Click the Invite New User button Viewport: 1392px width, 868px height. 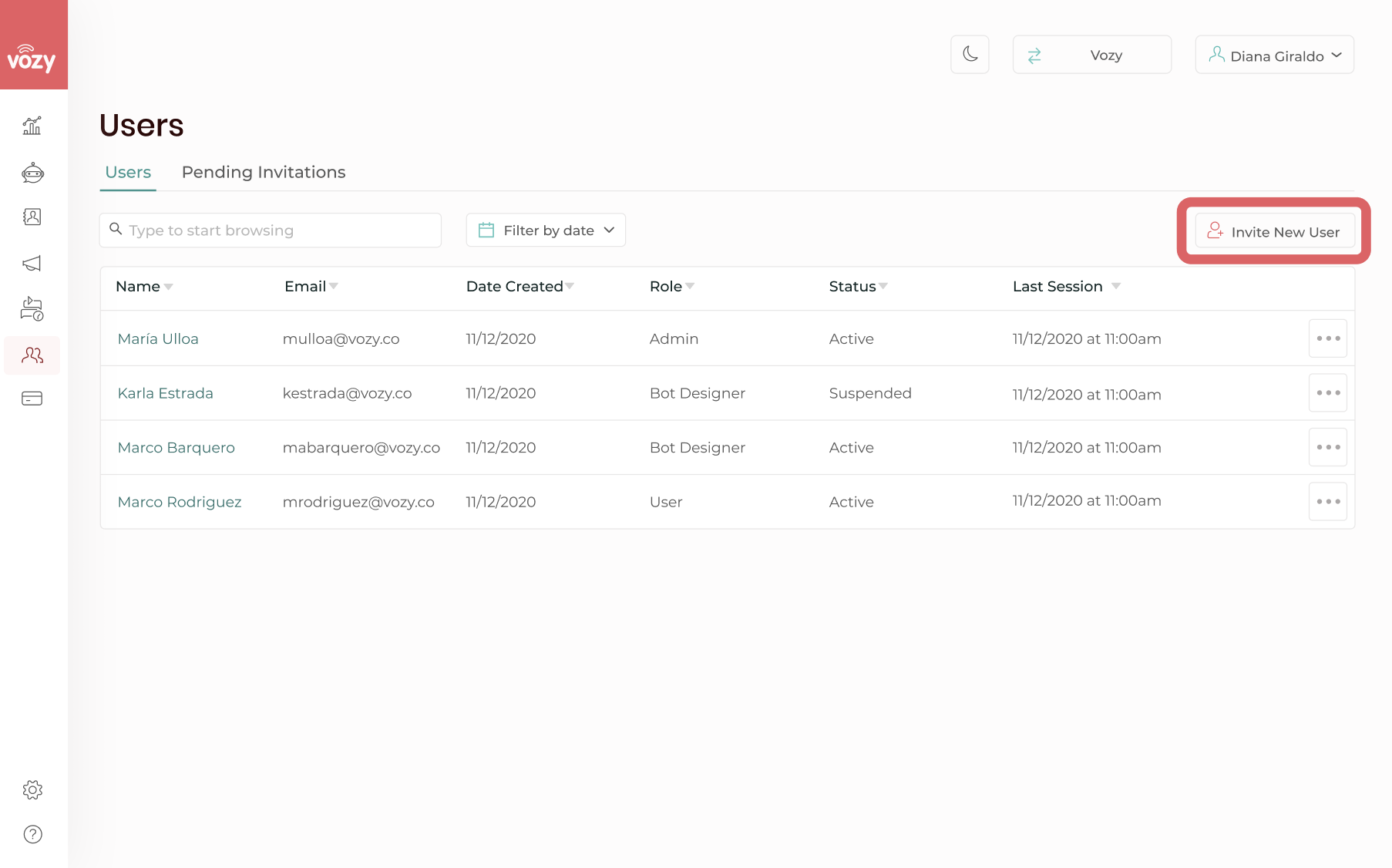coord(1274,231)
